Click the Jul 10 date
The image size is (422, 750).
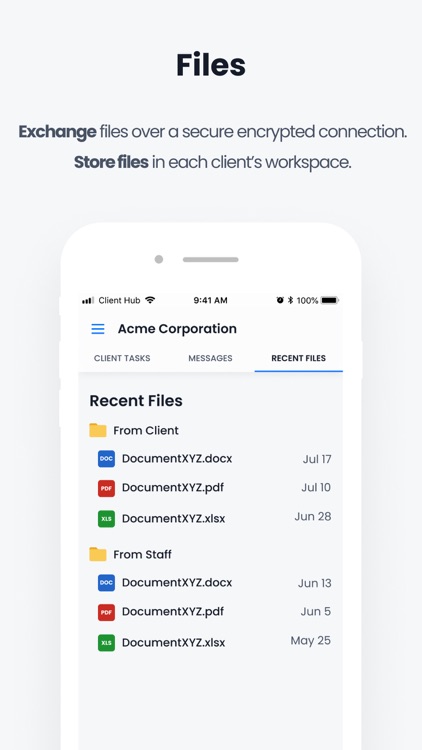316,487
